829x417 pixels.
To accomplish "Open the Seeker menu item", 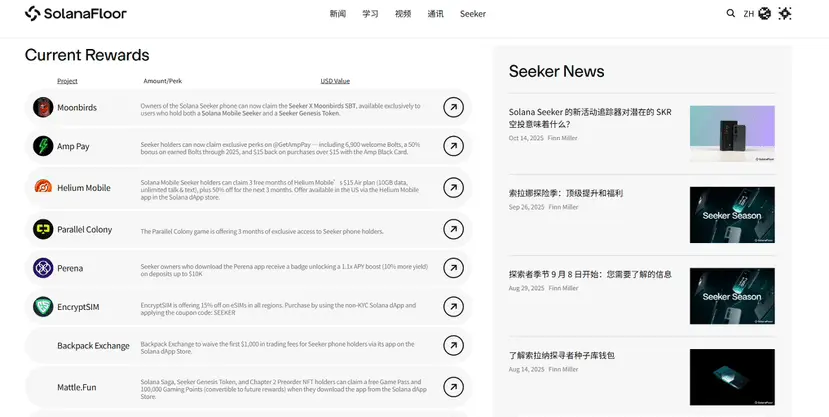I will pyautogui.click(x=473, y=14).
